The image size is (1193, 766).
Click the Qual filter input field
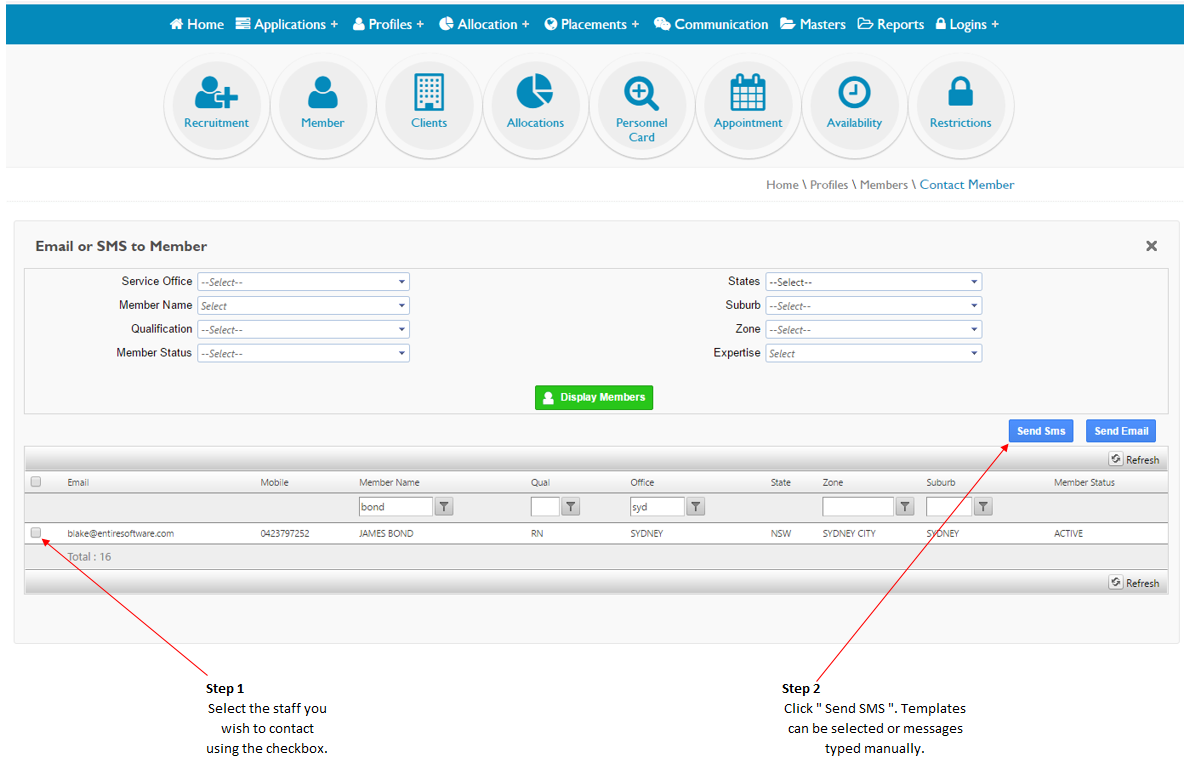545,507
